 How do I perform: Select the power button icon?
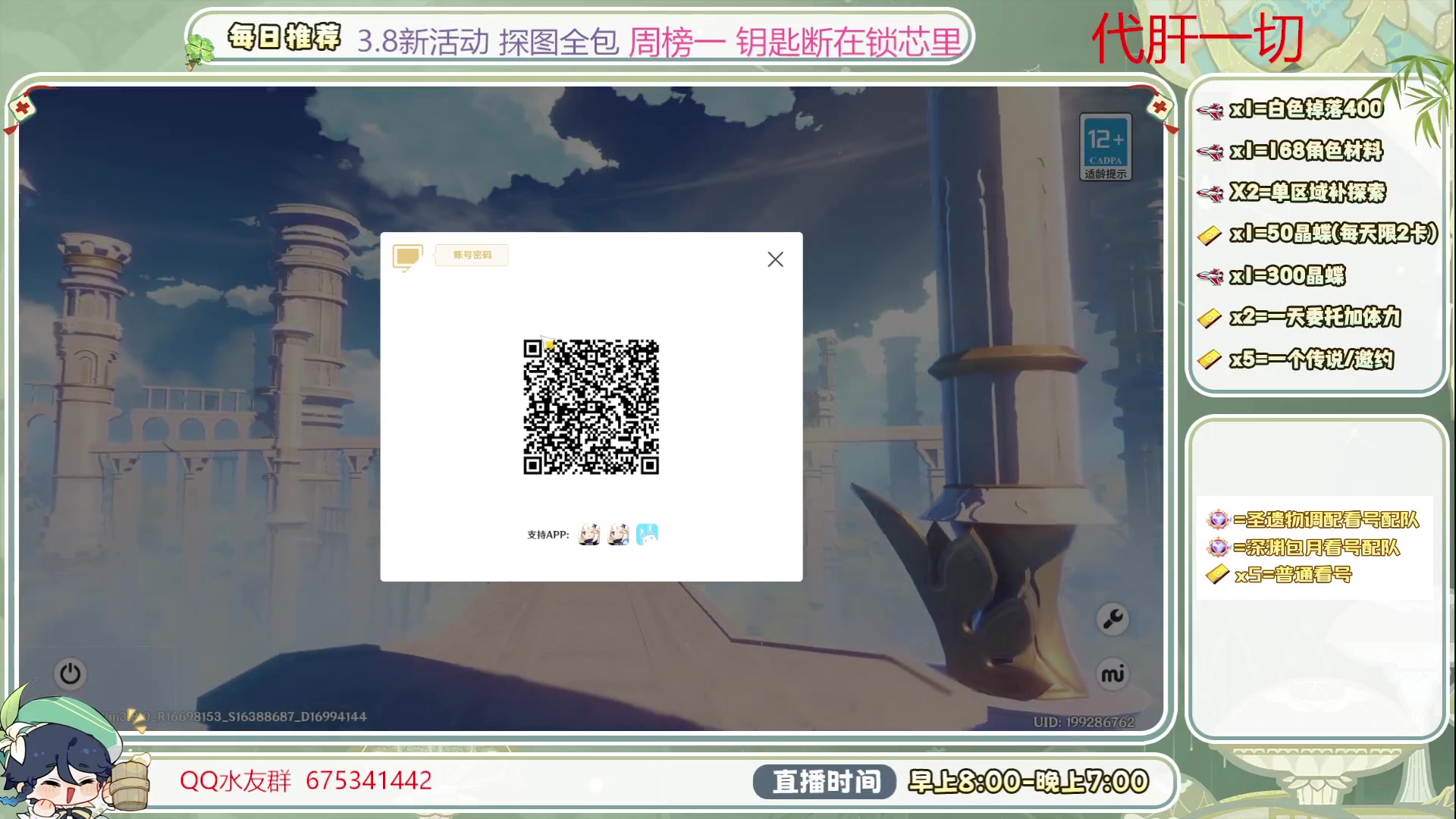70,673
